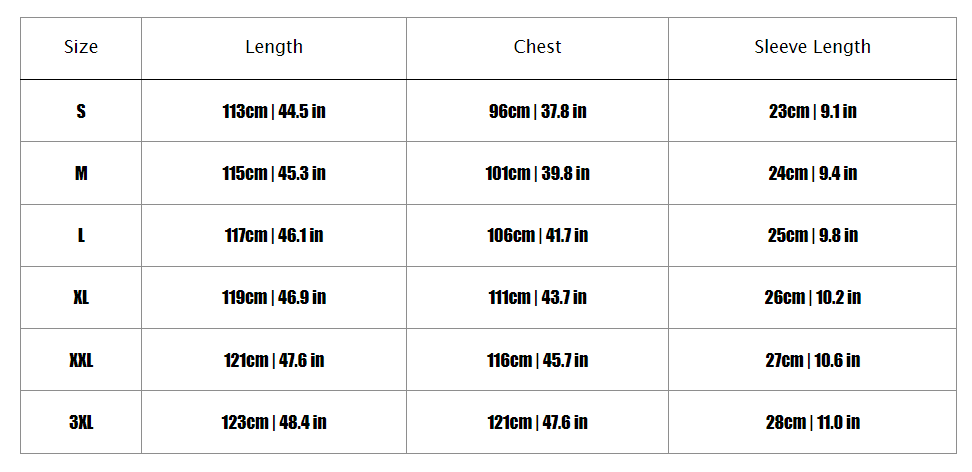Click the 123cm | 48.4 in length cell

pos(274,422)
